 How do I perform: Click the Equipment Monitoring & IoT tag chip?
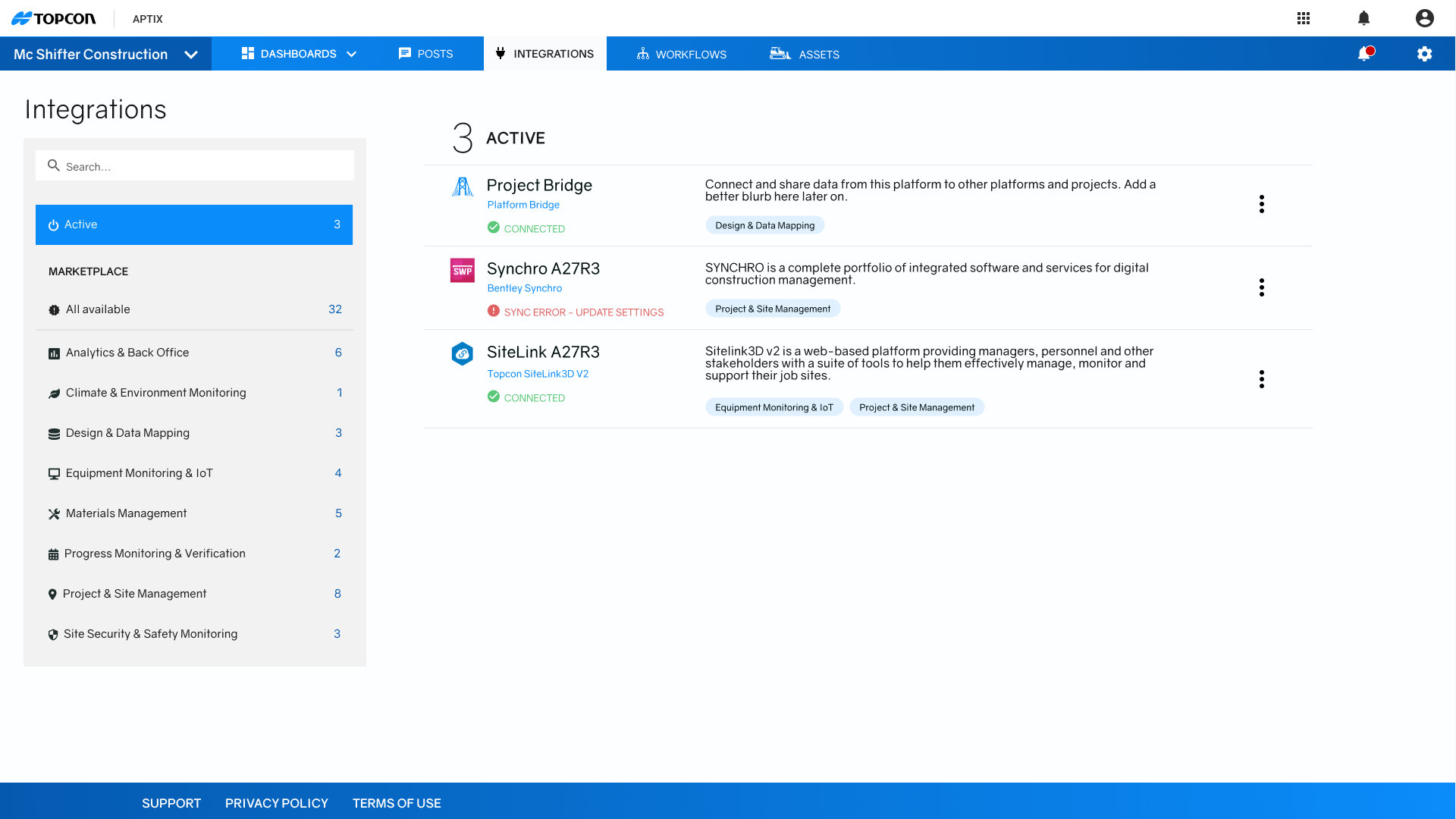[x=774, y=407]
